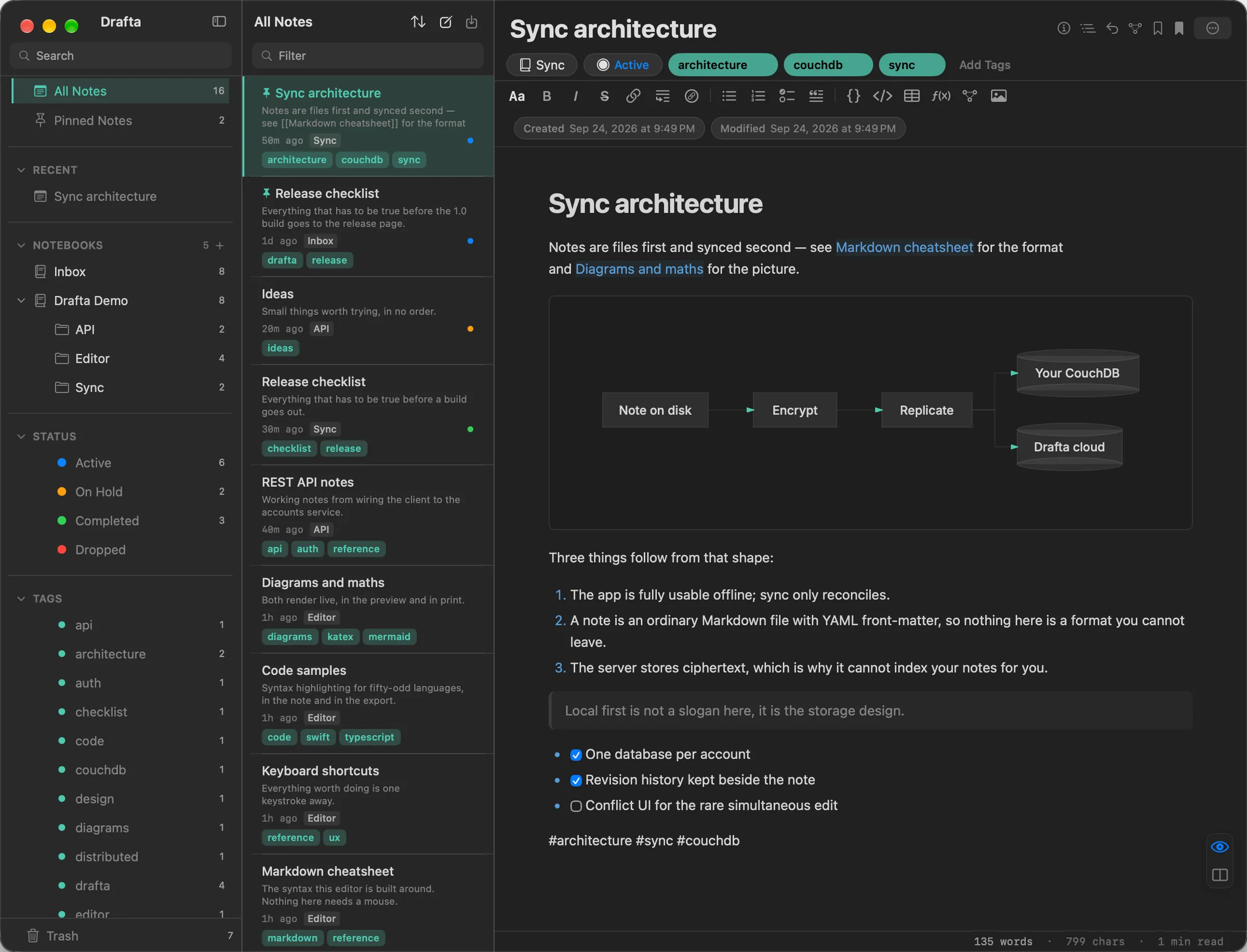1247x952 pixels.
Task: Follow the 'Diagrams and maths' link
Action: [639, 269]
